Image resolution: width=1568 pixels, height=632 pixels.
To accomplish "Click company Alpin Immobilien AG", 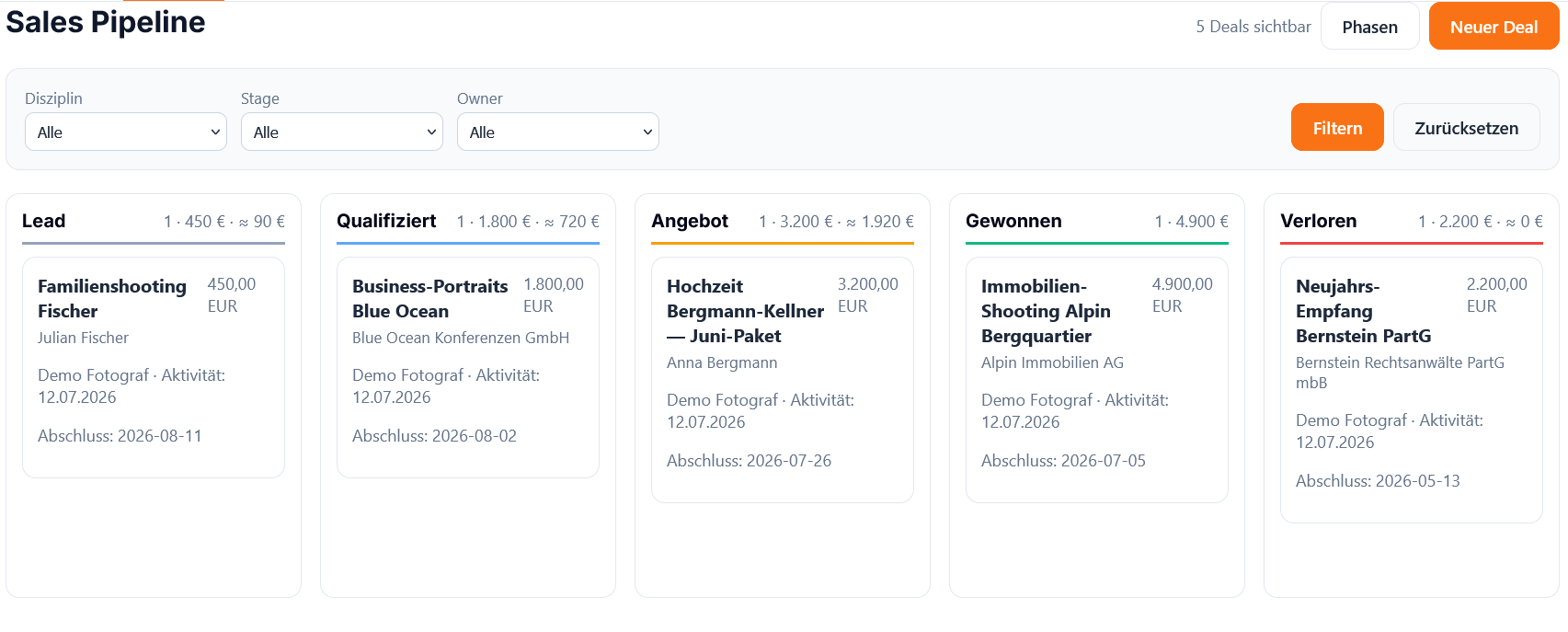I will pos(1052,362).
